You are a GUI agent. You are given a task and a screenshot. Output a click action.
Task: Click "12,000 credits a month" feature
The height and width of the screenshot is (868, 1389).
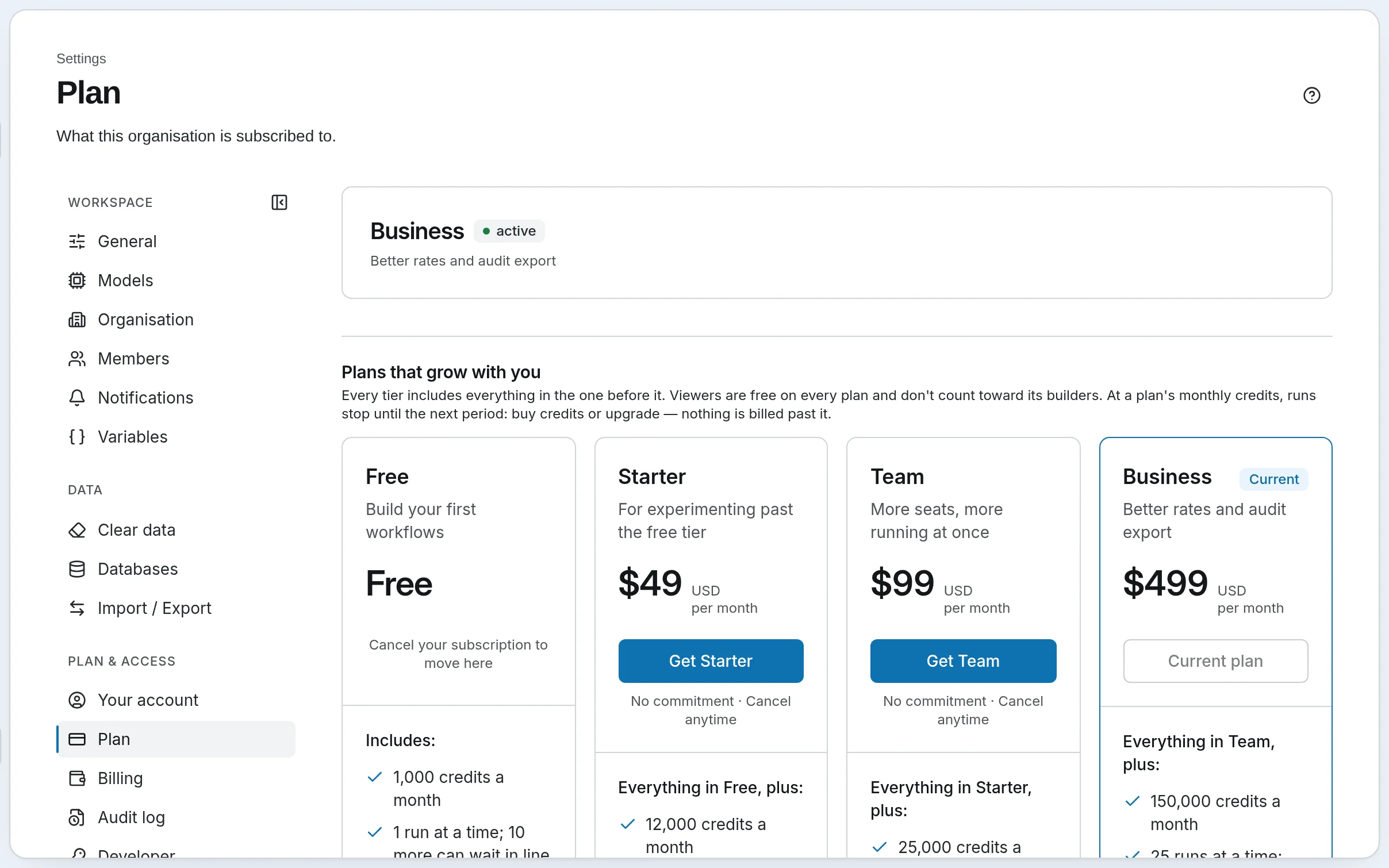705,836
